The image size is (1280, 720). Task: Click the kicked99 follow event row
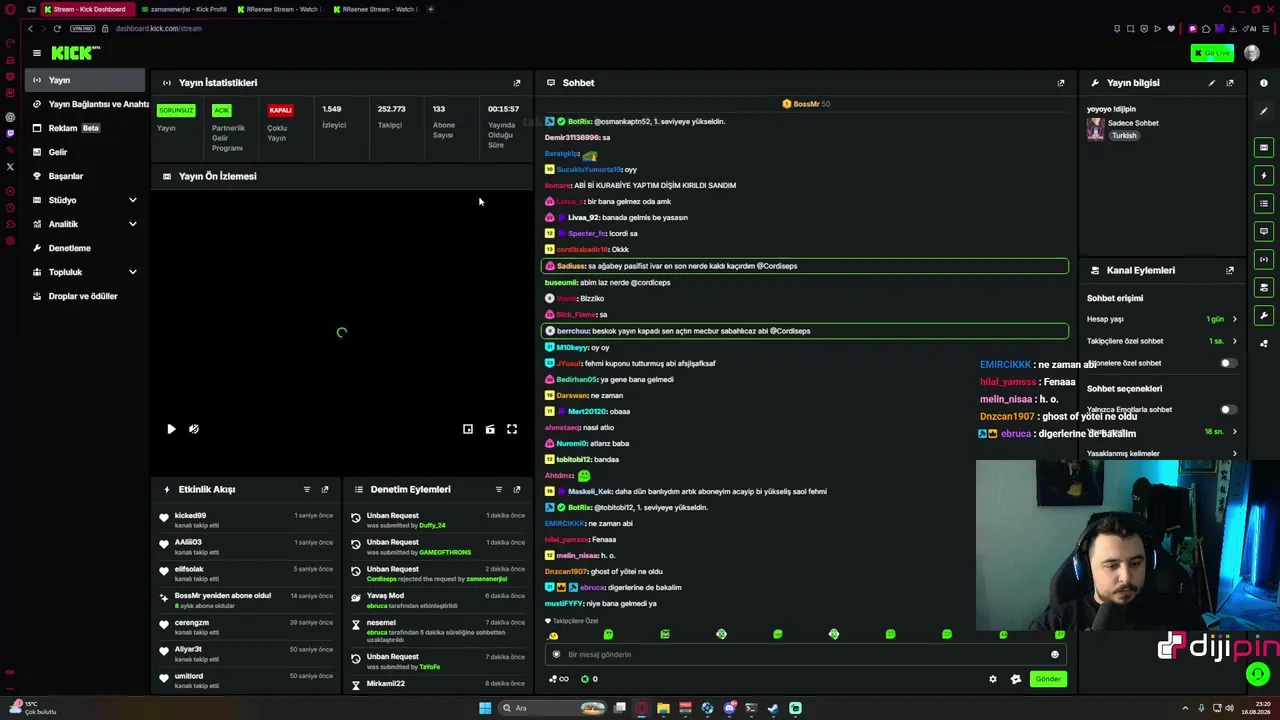click(x=245, y=520)
